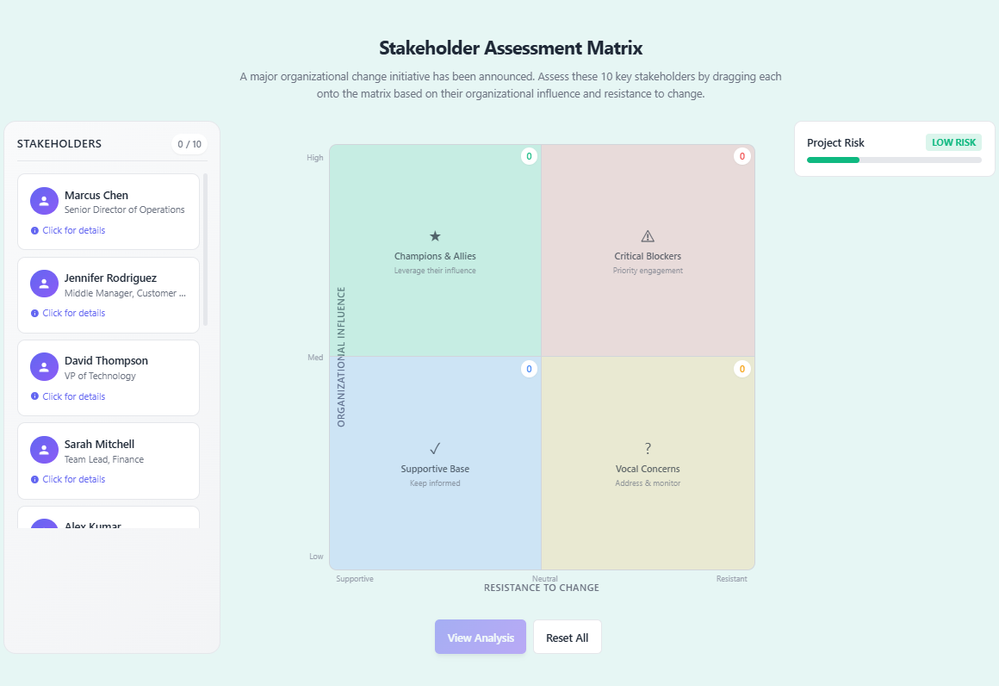Image resolution: width=999 pixels, height=686 pixels.
Task: Click the Champions & Allies star icon
Action: pos(435,236)
